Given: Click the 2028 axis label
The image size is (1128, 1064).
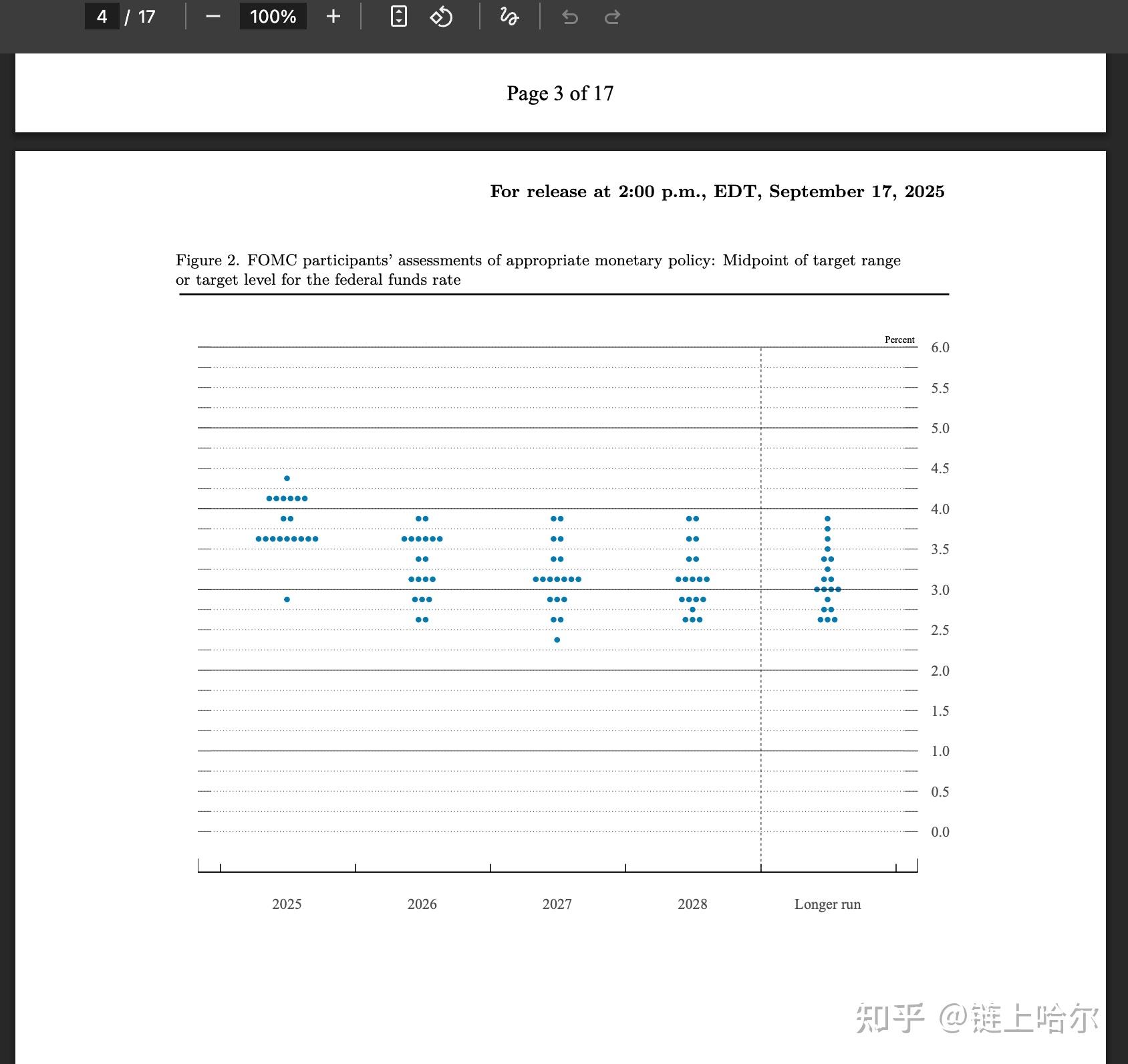Looking at the screenshot, I should pyautogui.click(x=692, y=904).
